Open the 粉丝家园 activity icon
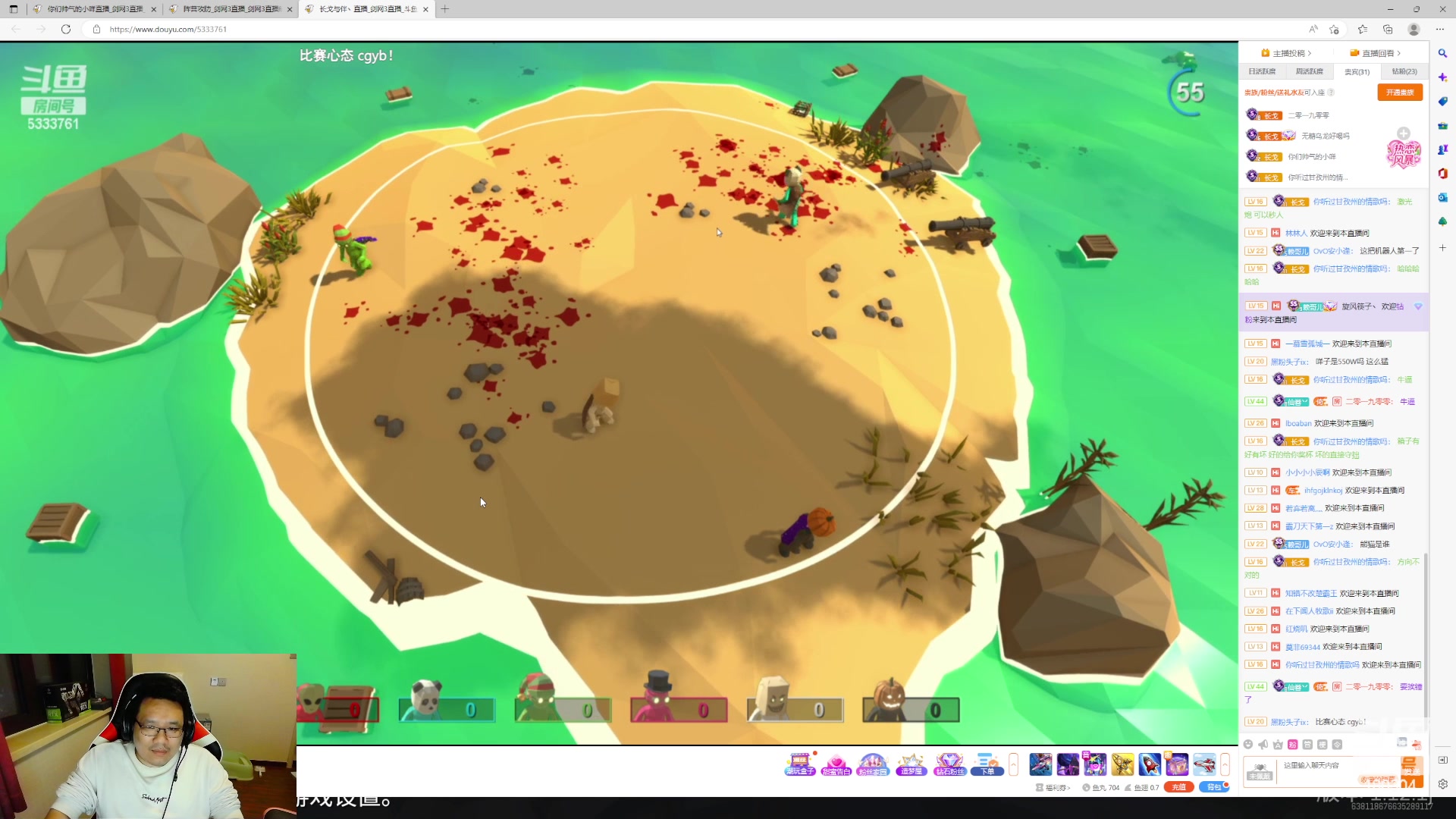 tap(872, 764)
